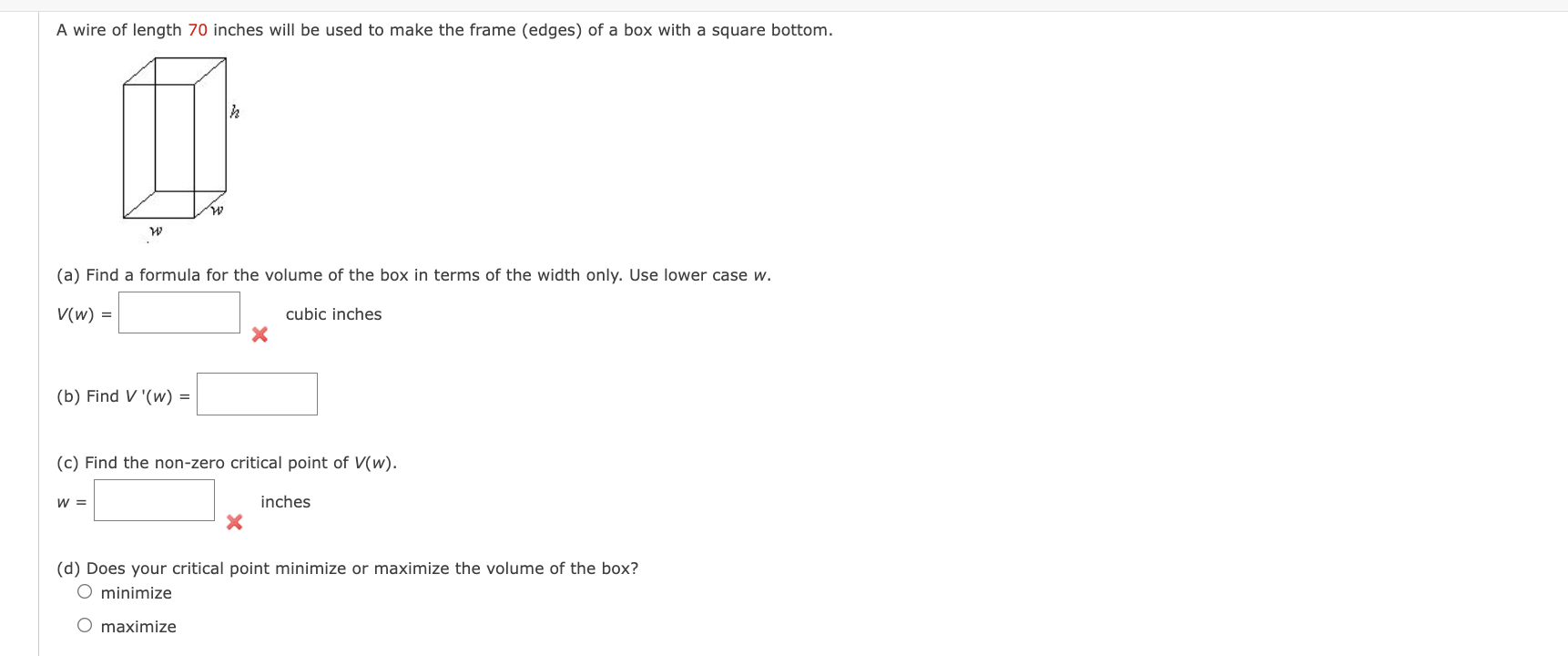Click the inches text in part (c)
1568x656 pixels.
click(285, 501)
